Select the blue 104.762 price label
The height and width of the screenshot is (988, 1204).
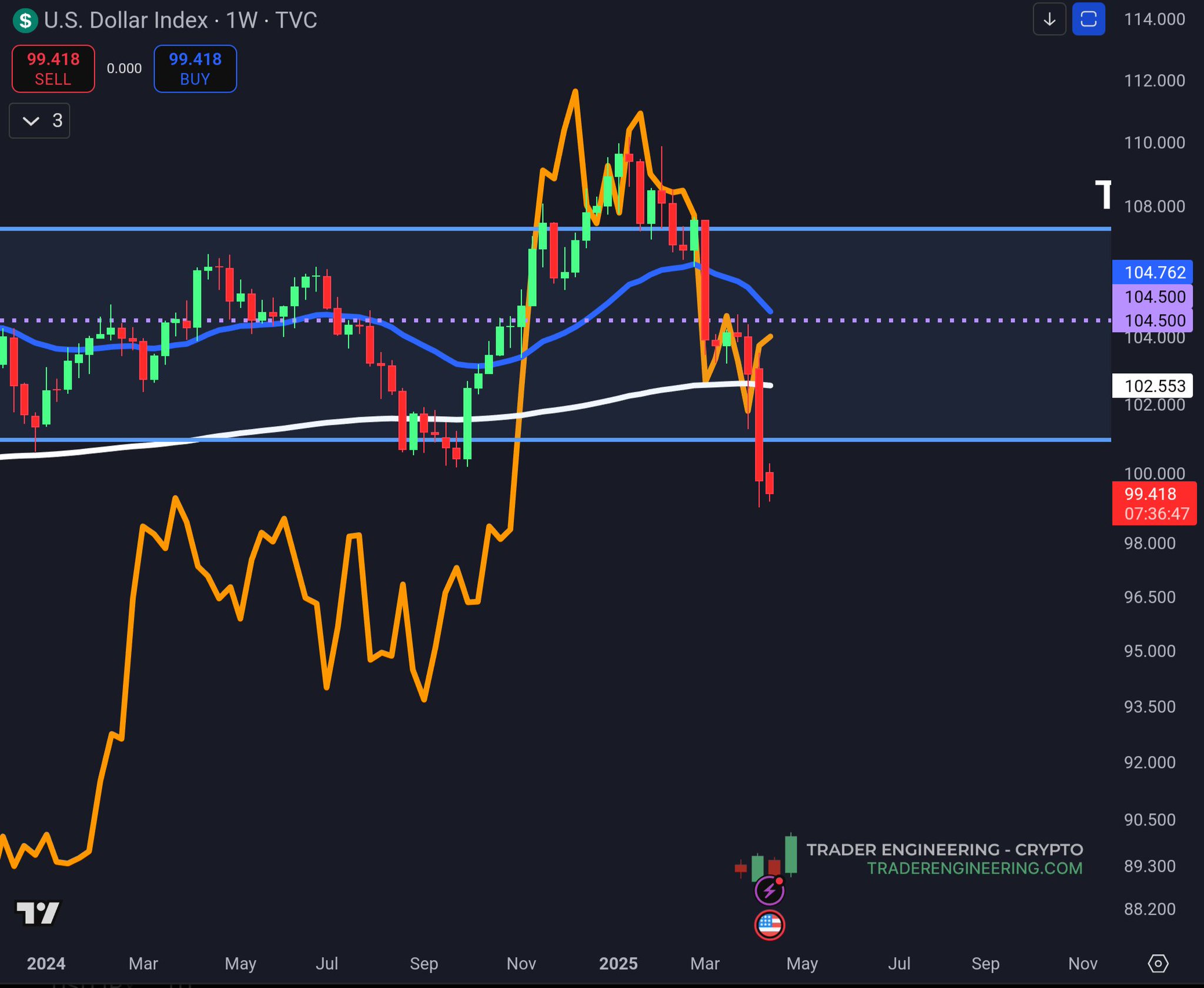[1152, 272]
